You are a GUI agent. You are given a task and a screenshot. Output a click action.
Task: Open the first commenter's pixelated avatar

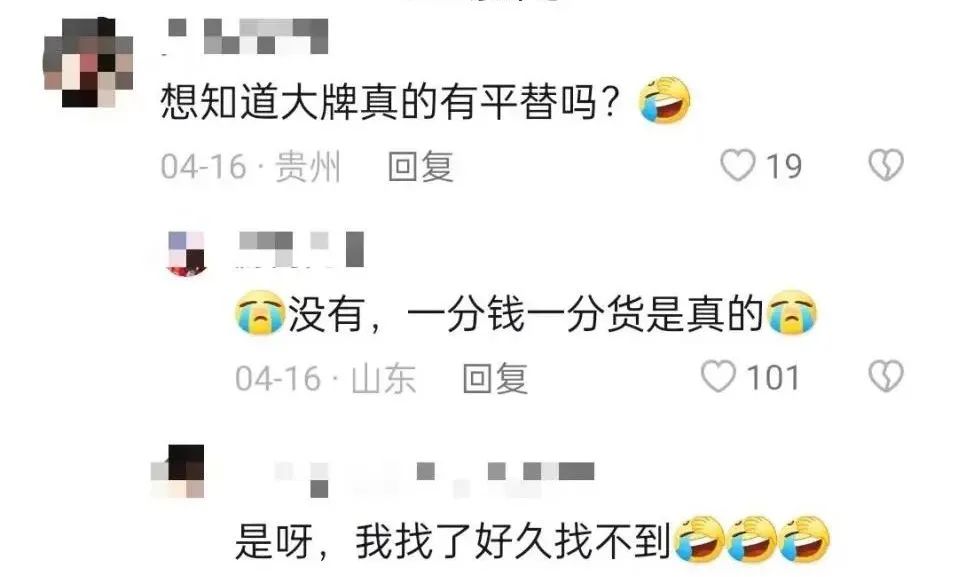89,62
